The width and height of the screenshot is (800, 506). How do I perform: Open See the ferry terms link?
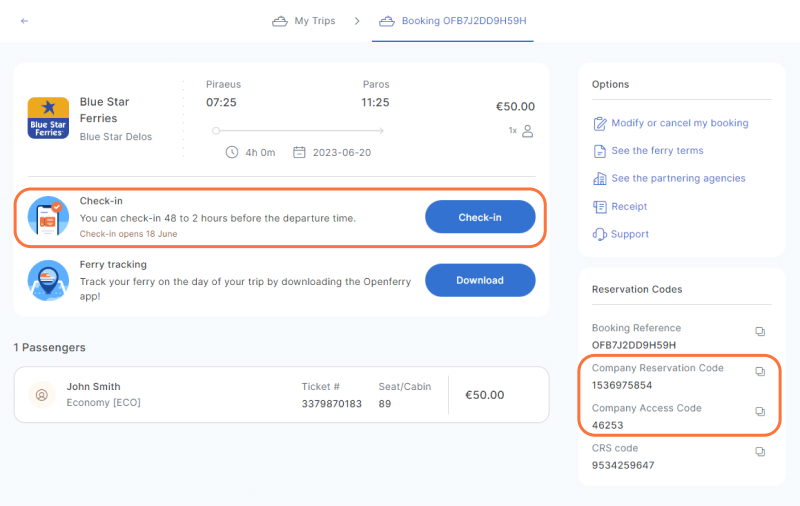tap(648, 151)
